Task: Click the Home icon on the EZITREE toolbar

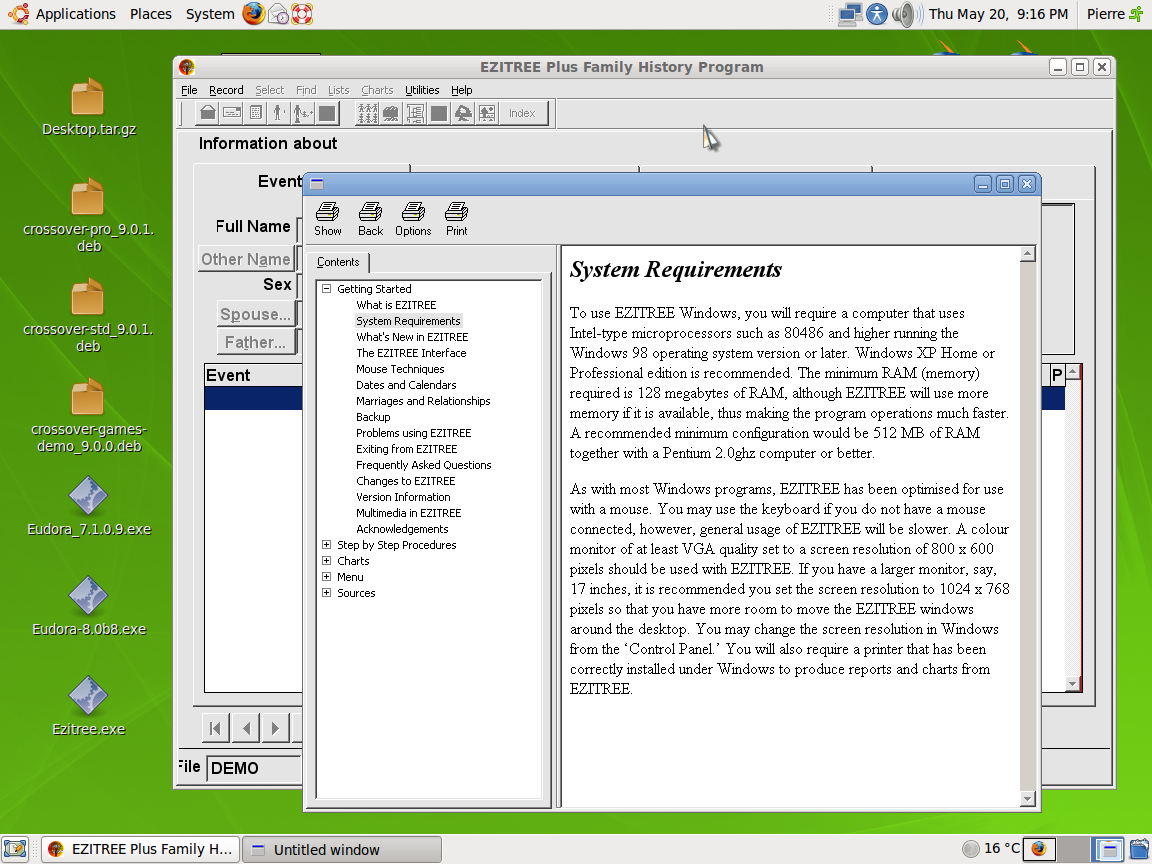Action: [207, 113]
